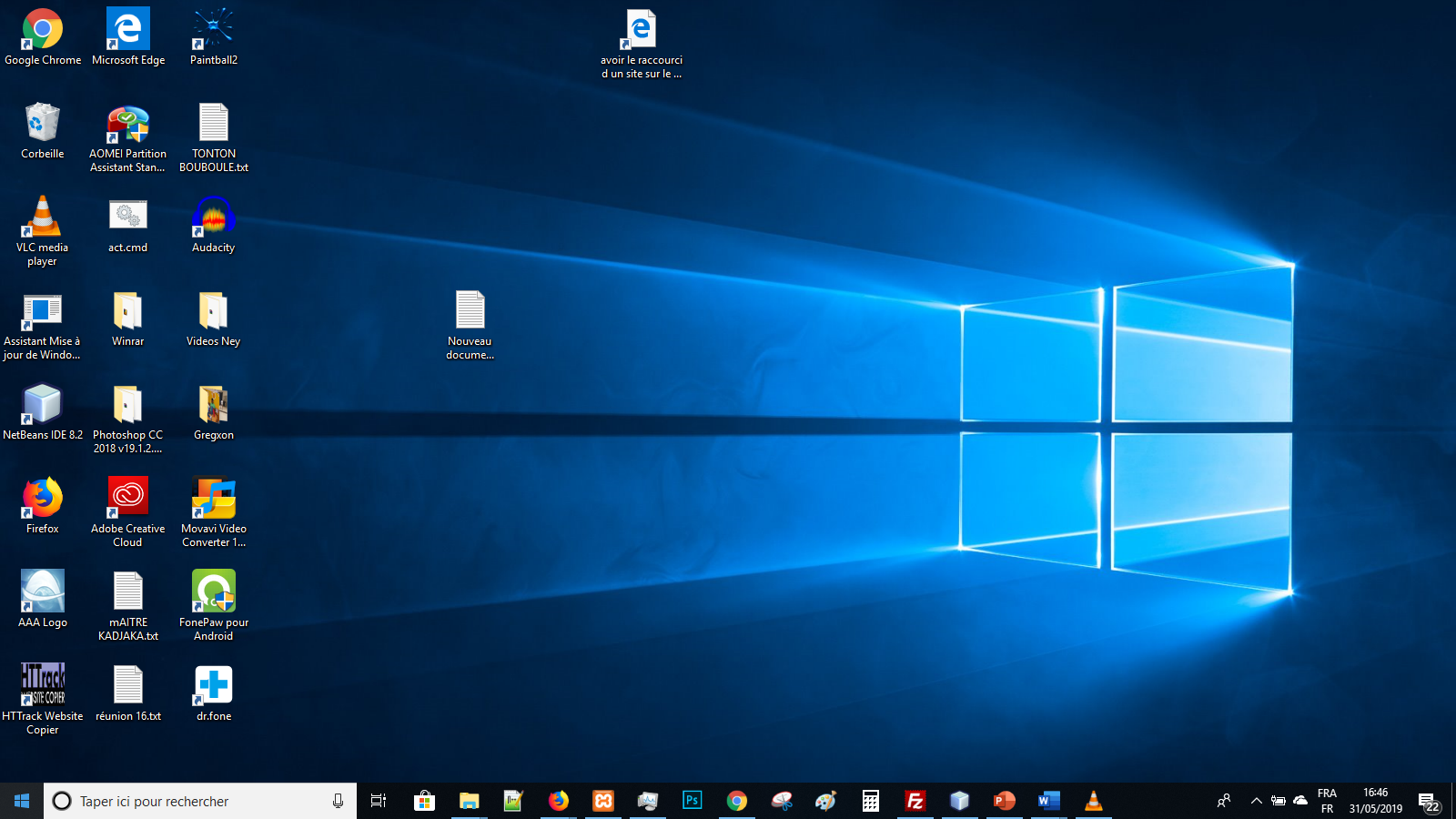Viewport: 1456px width, 819px height.
Task: Select the Gregxon folder
Action: [x=214, y=412]
